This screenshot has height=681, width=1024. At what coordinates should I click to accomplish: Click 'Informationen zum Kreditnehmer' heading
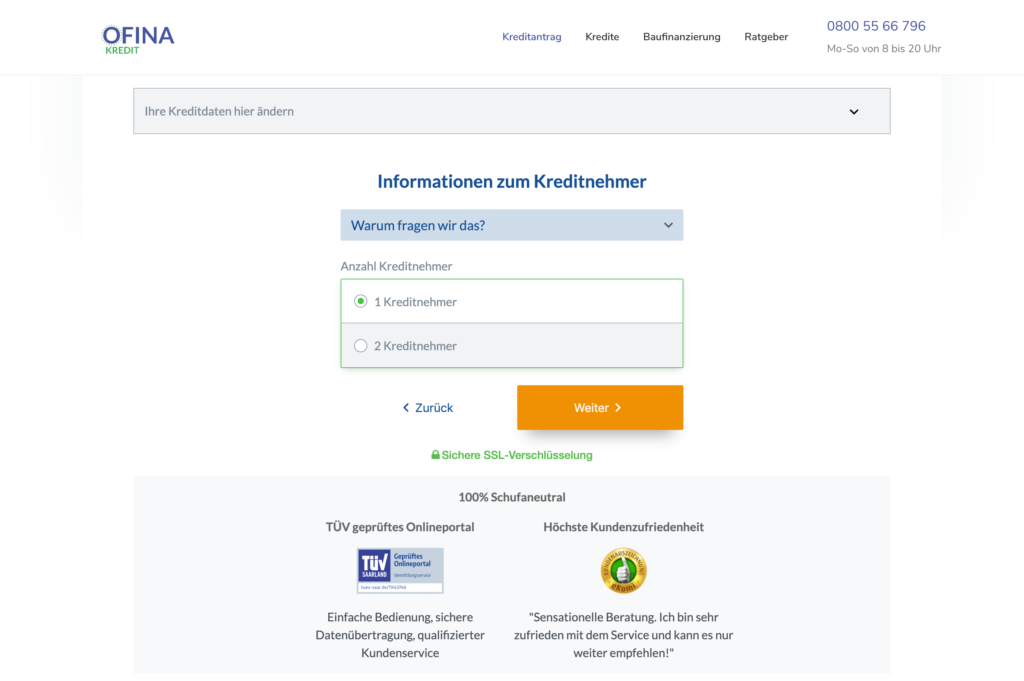tap(511, 181)
